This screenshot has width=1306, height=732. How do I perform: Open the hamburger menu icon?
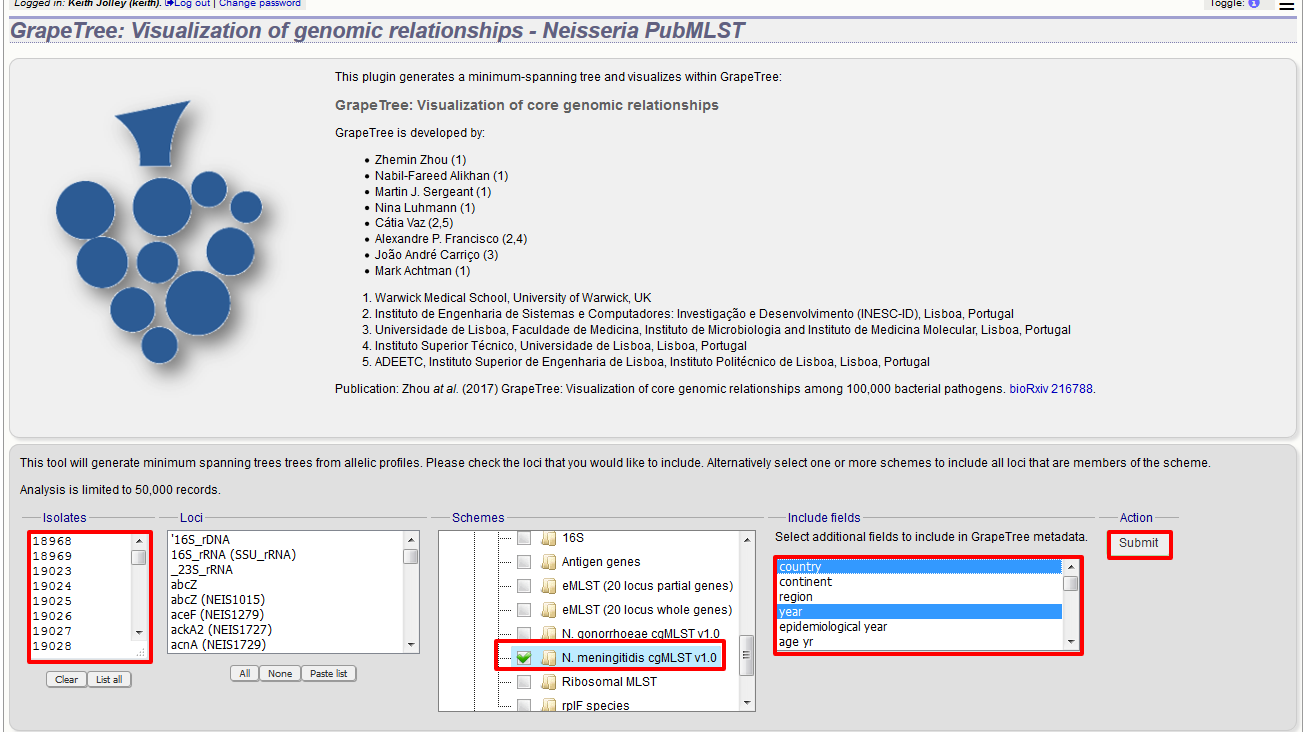1286,5
